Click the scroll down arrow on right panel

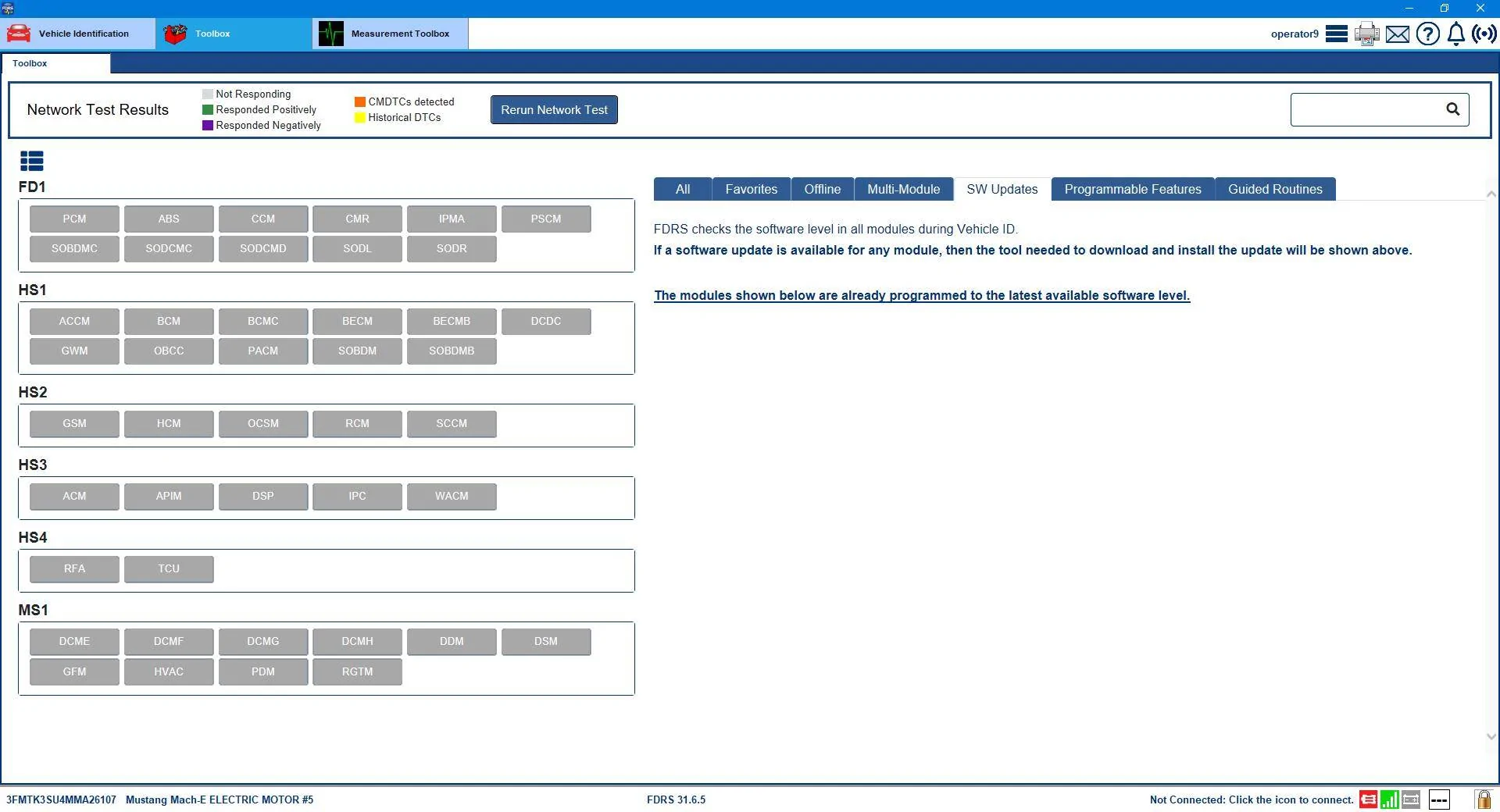(1491, 736)
